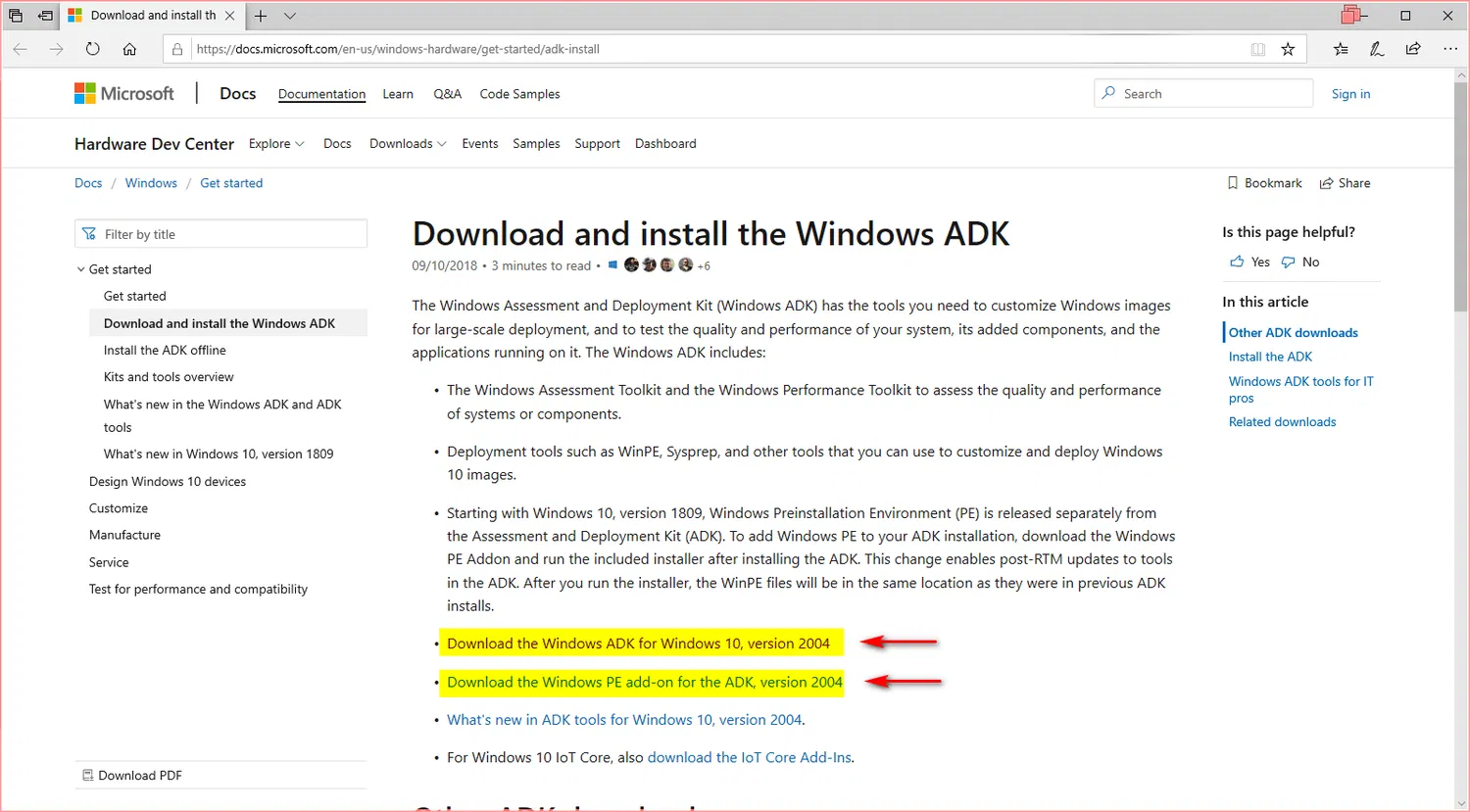Screen dimensions: 1470x812
Task: Click in the Search box
Action: 1203,93
